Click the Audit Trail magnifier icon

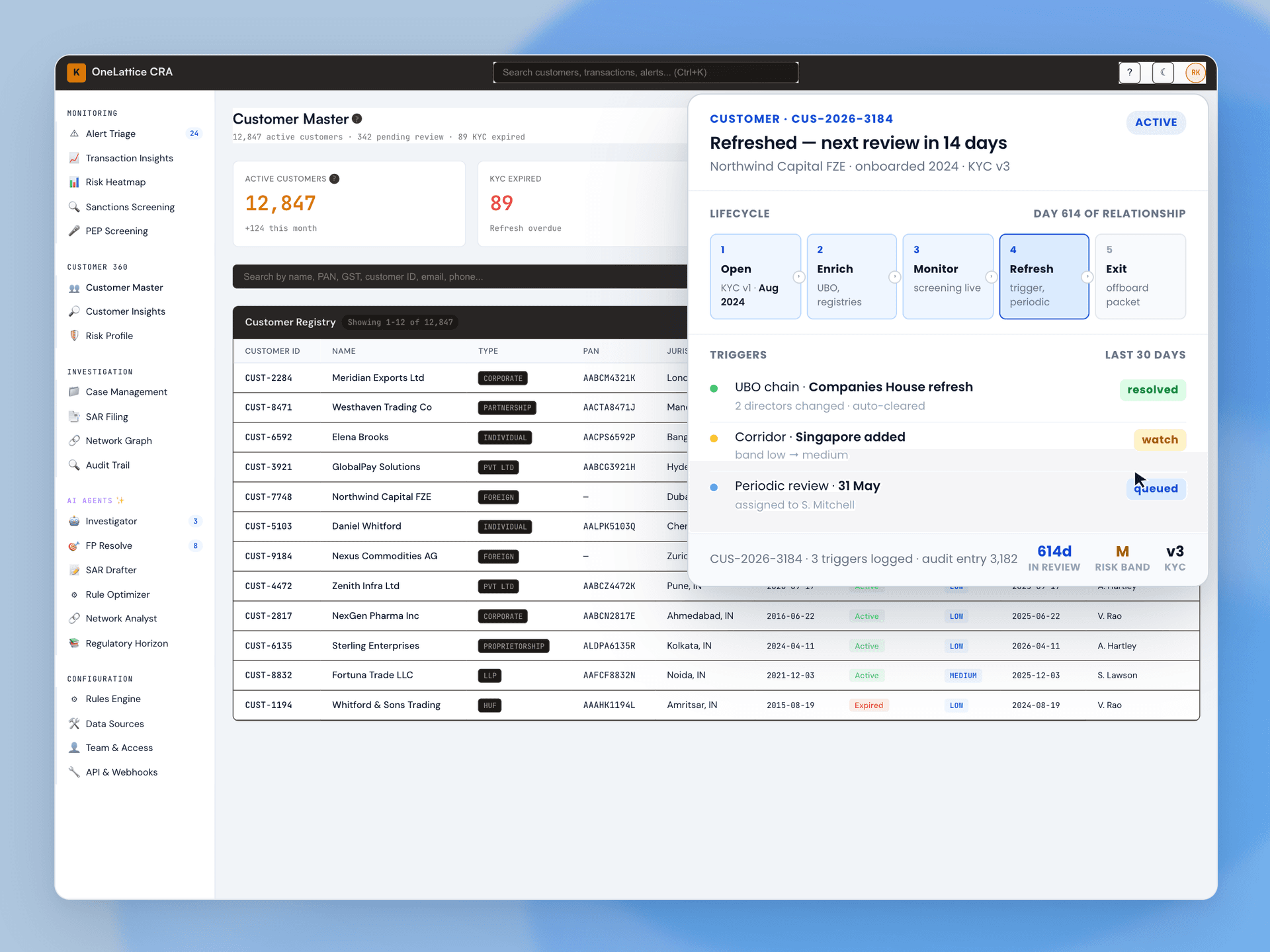pyautogui.click(x=74, y=465)
